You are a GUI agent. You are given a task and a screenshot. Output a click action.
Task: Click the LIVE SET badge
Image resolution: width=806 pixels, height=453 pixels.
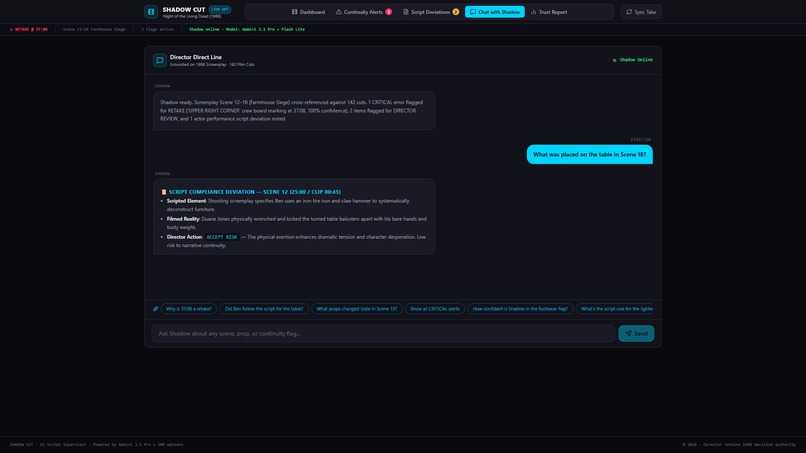(x=219, y=9)
